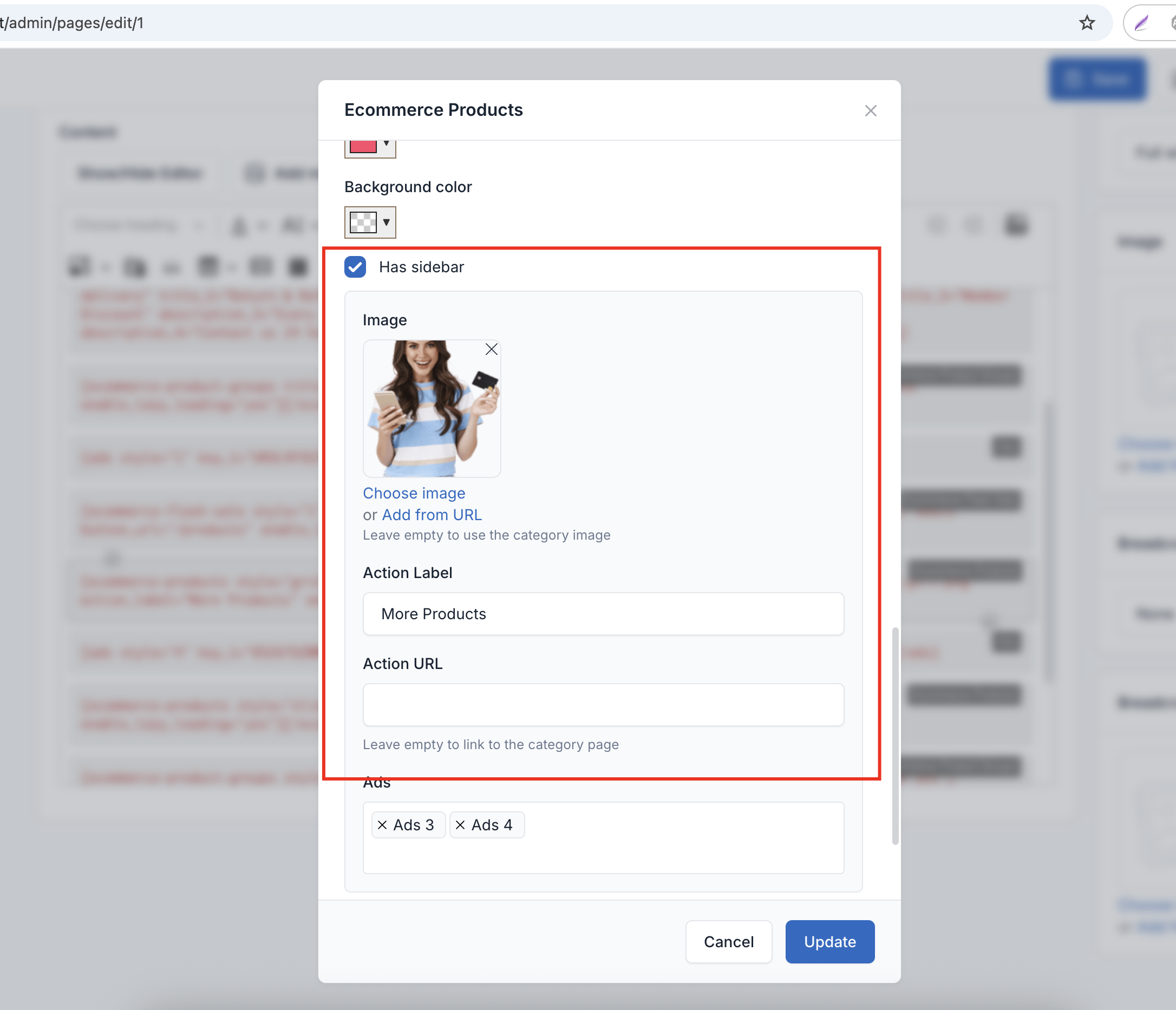1176x1010 pixels.
Task: Remove the Ads 3 tag
Action: coord(383,824)
